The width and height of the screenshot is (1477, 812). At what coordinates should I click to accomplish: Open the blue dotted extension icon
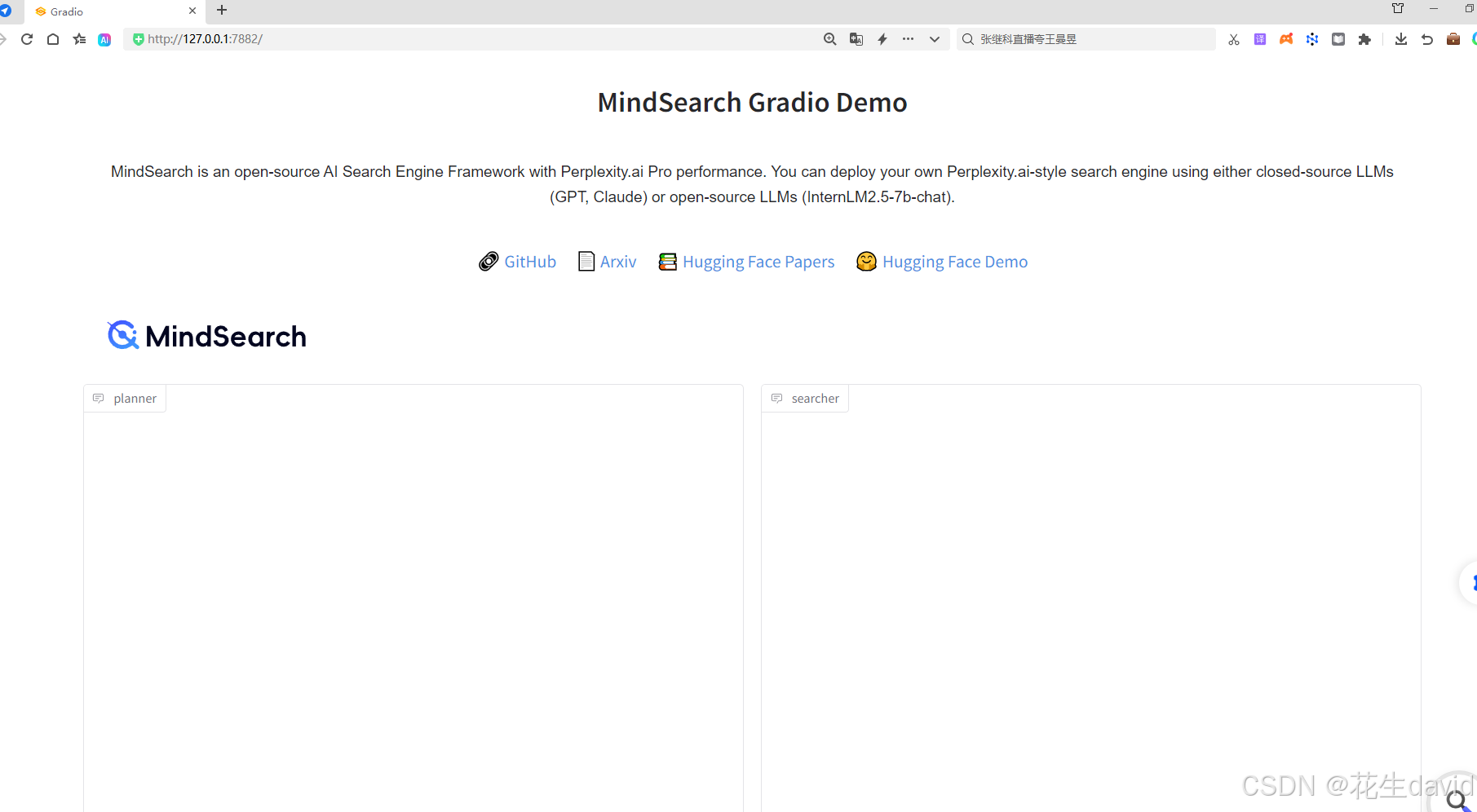(1312, 39)
